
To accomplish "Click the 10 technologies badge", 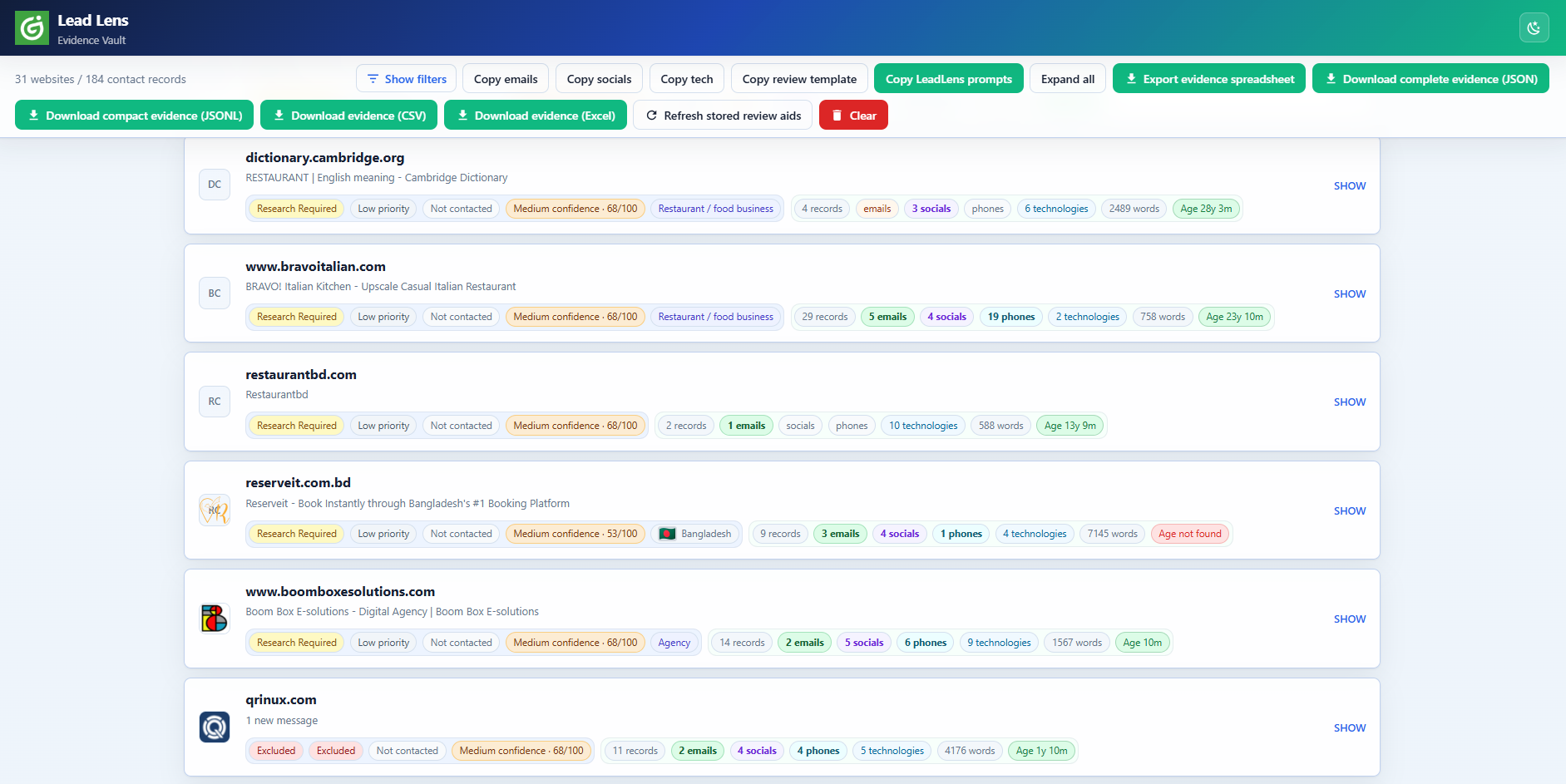I will (923, 426).
